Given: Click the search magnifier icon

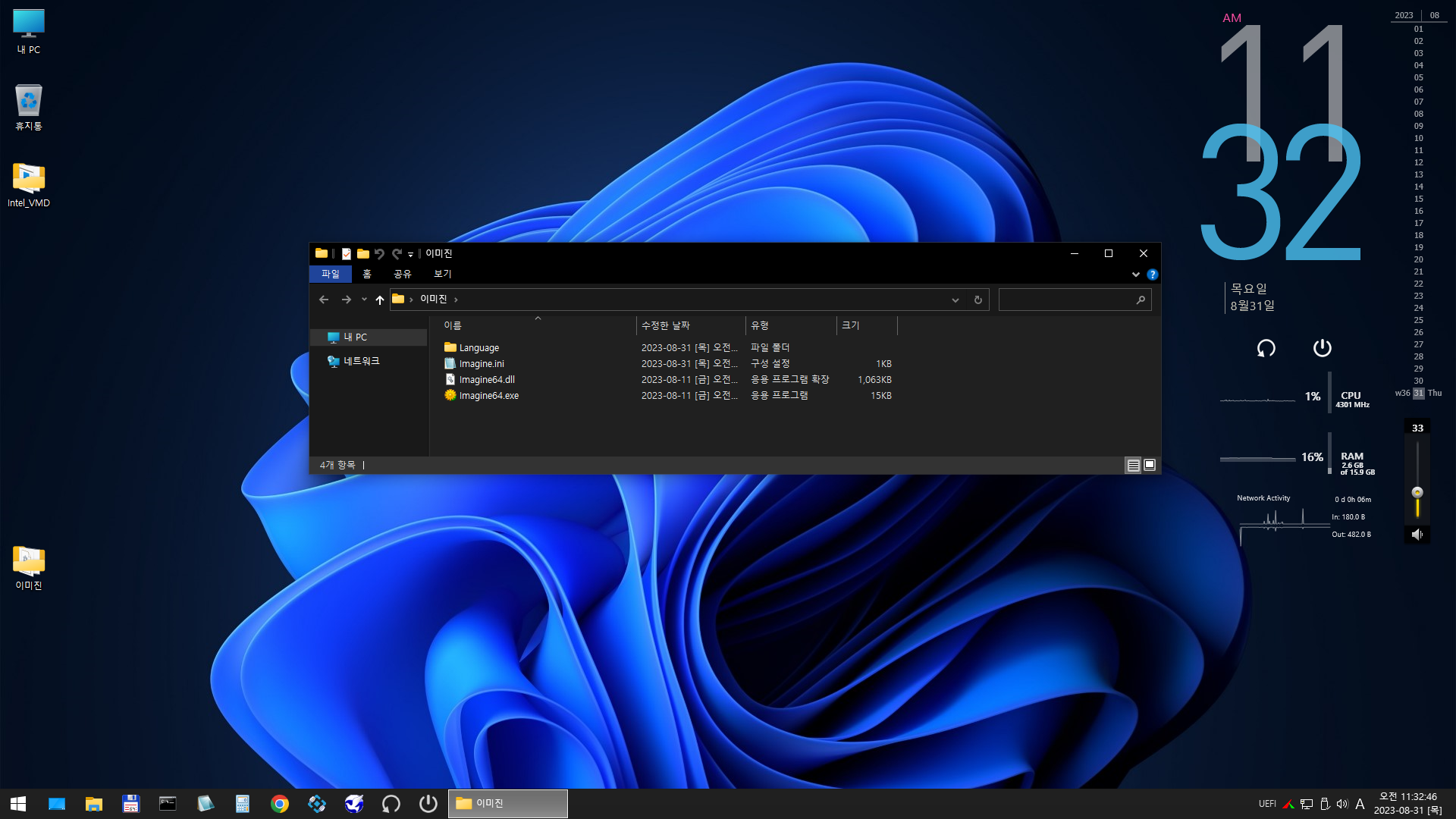Looking at the screenshot, I should pos(1141,300).
